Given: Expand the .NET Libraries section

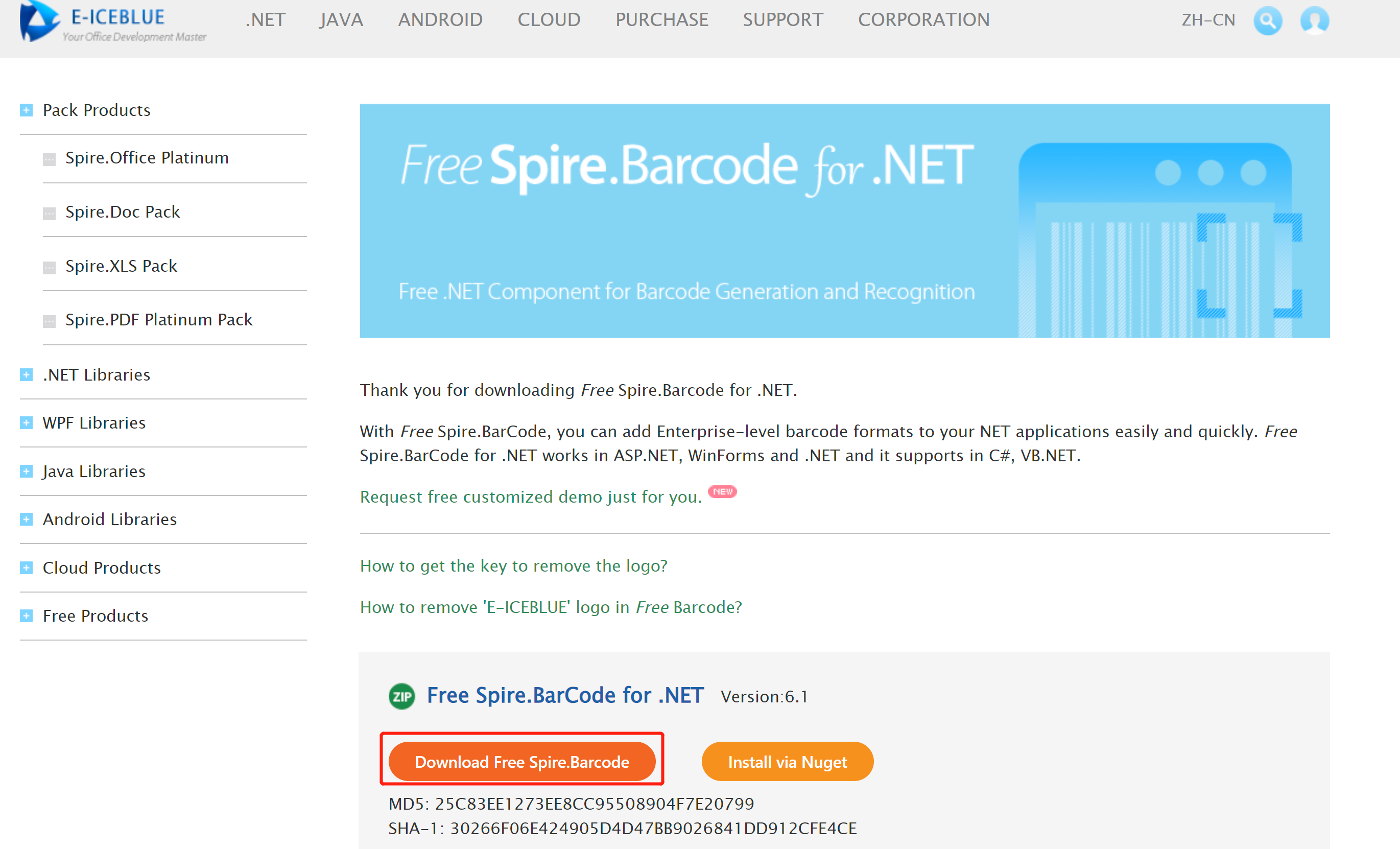Looking at the screenshot, I should click(26, 374).
